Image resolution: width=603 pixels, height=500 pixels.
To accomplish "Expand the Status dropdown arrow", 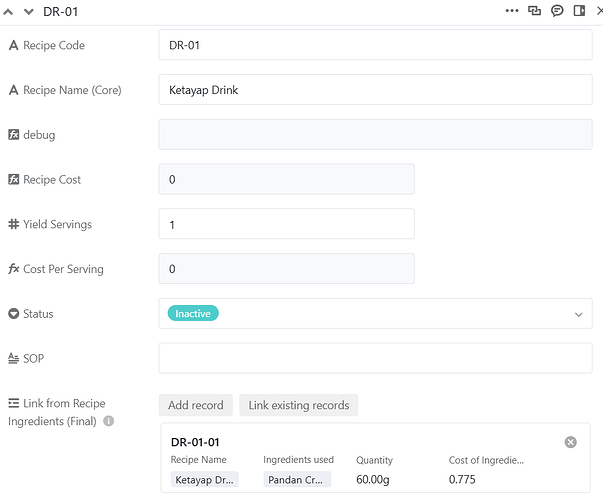I will pyautogui.click(x=578, y=314).
